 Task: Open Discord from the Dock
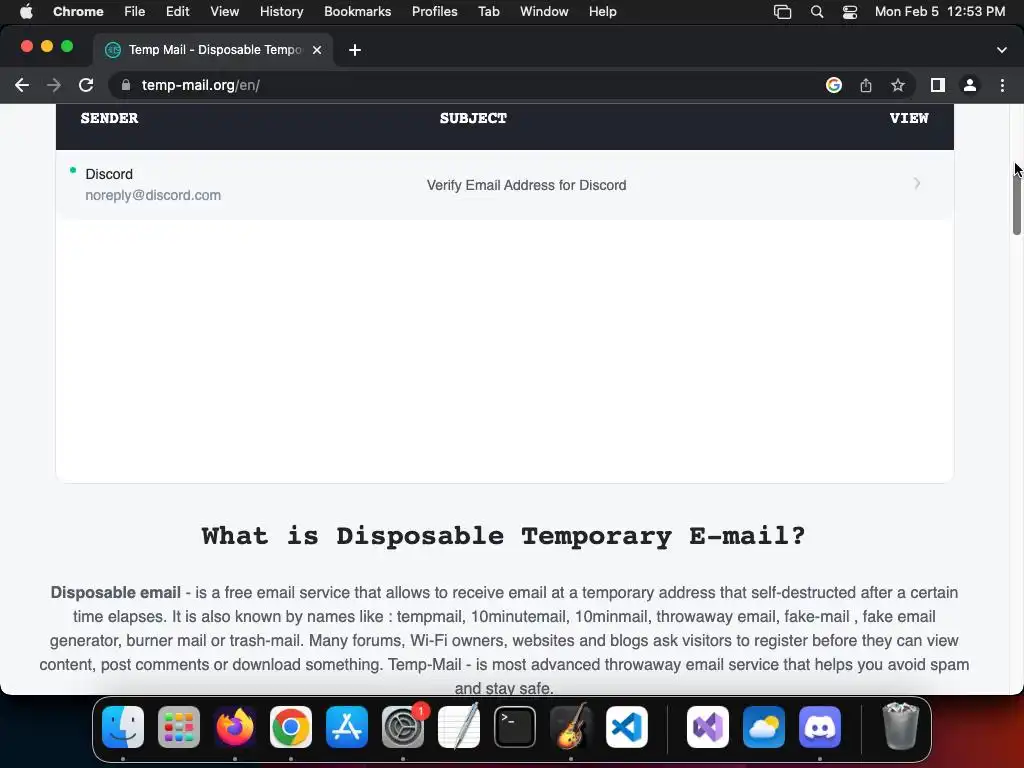(x=820, y=727)
